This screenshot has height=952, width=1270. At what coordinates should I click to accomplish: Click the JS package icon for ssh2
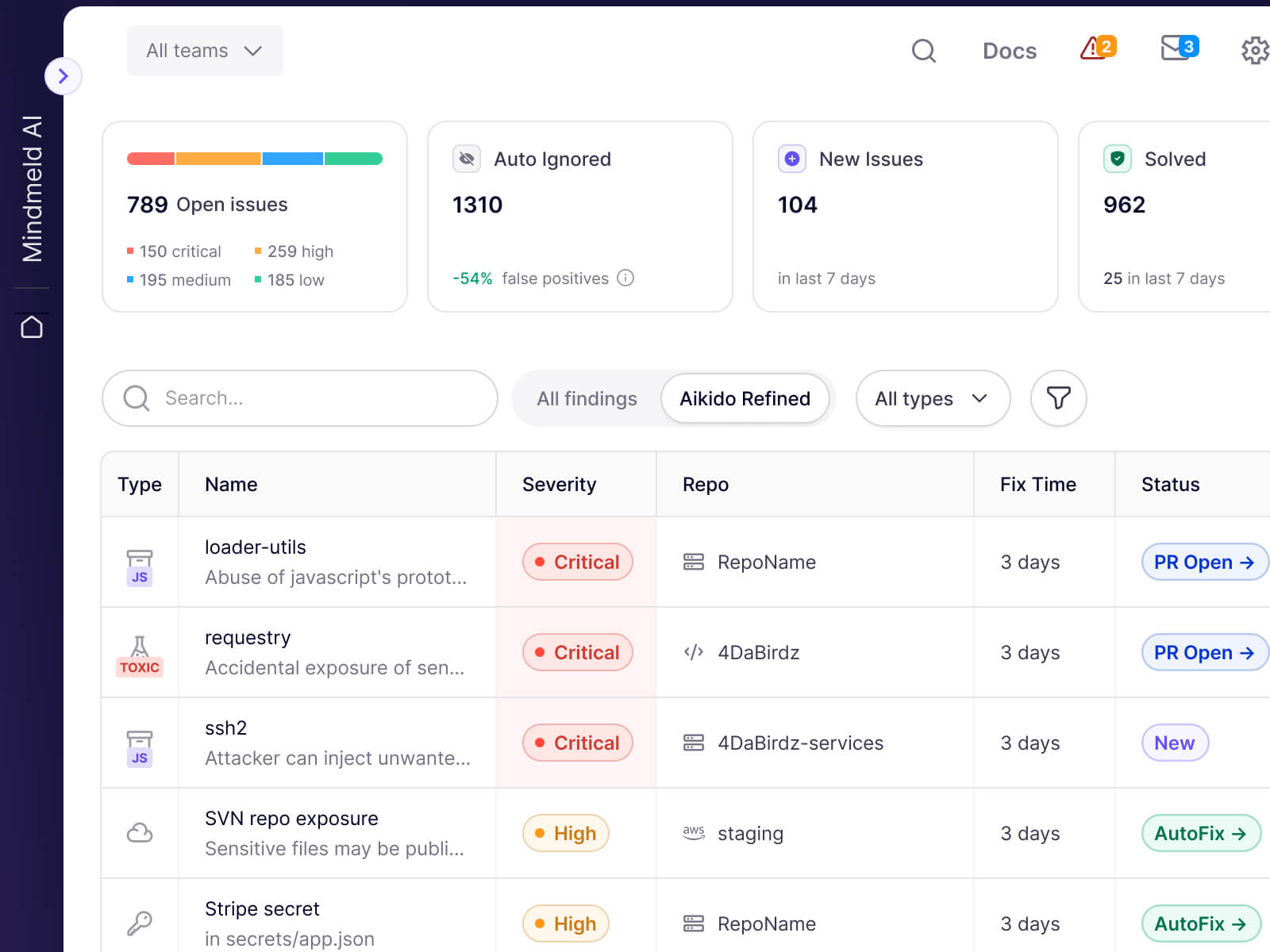pos(140,748)
